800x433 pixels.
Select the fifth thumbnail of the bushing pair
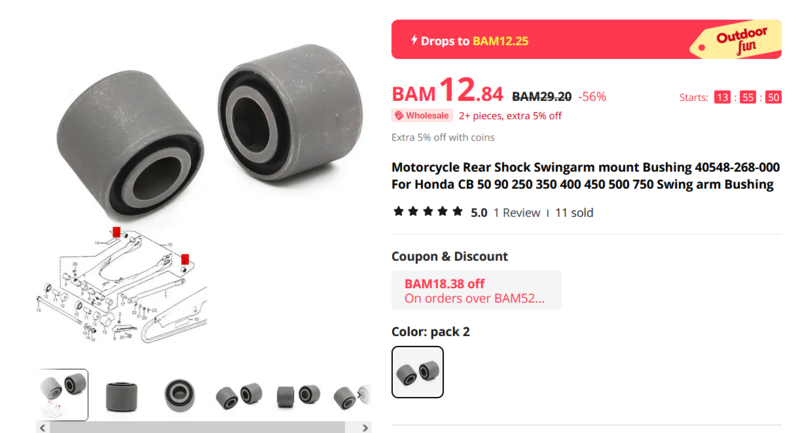[298, 396]
